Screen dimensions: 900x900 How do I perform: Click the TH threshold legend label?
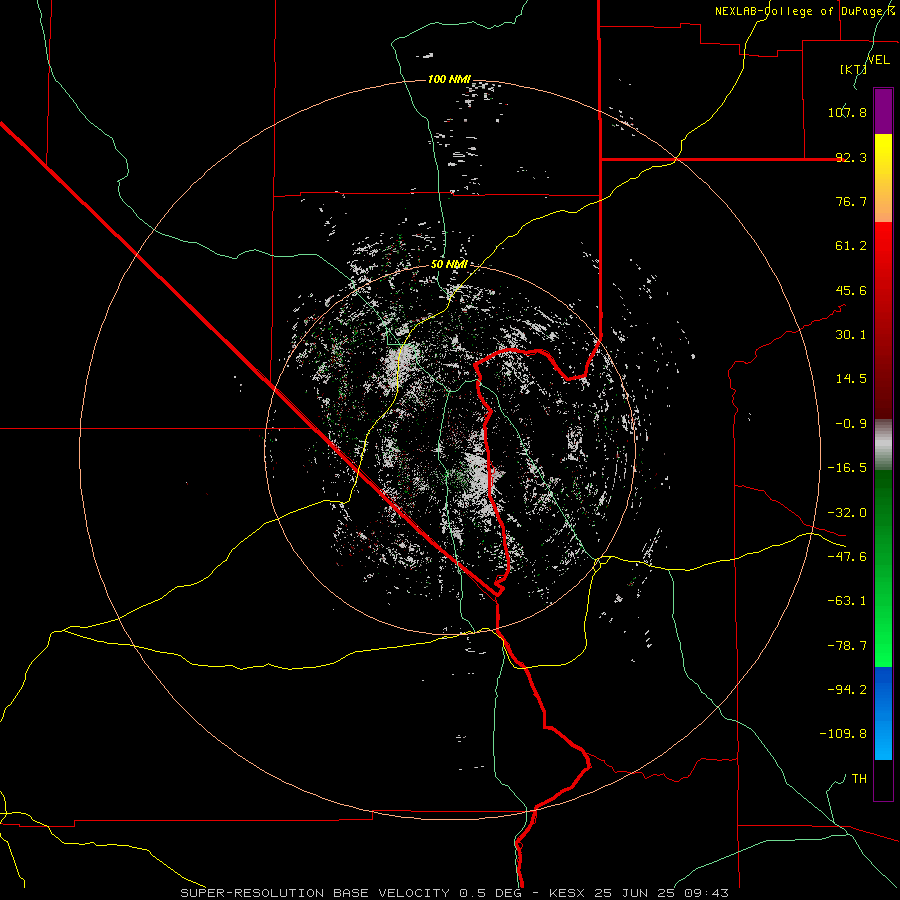pos(859,779)
